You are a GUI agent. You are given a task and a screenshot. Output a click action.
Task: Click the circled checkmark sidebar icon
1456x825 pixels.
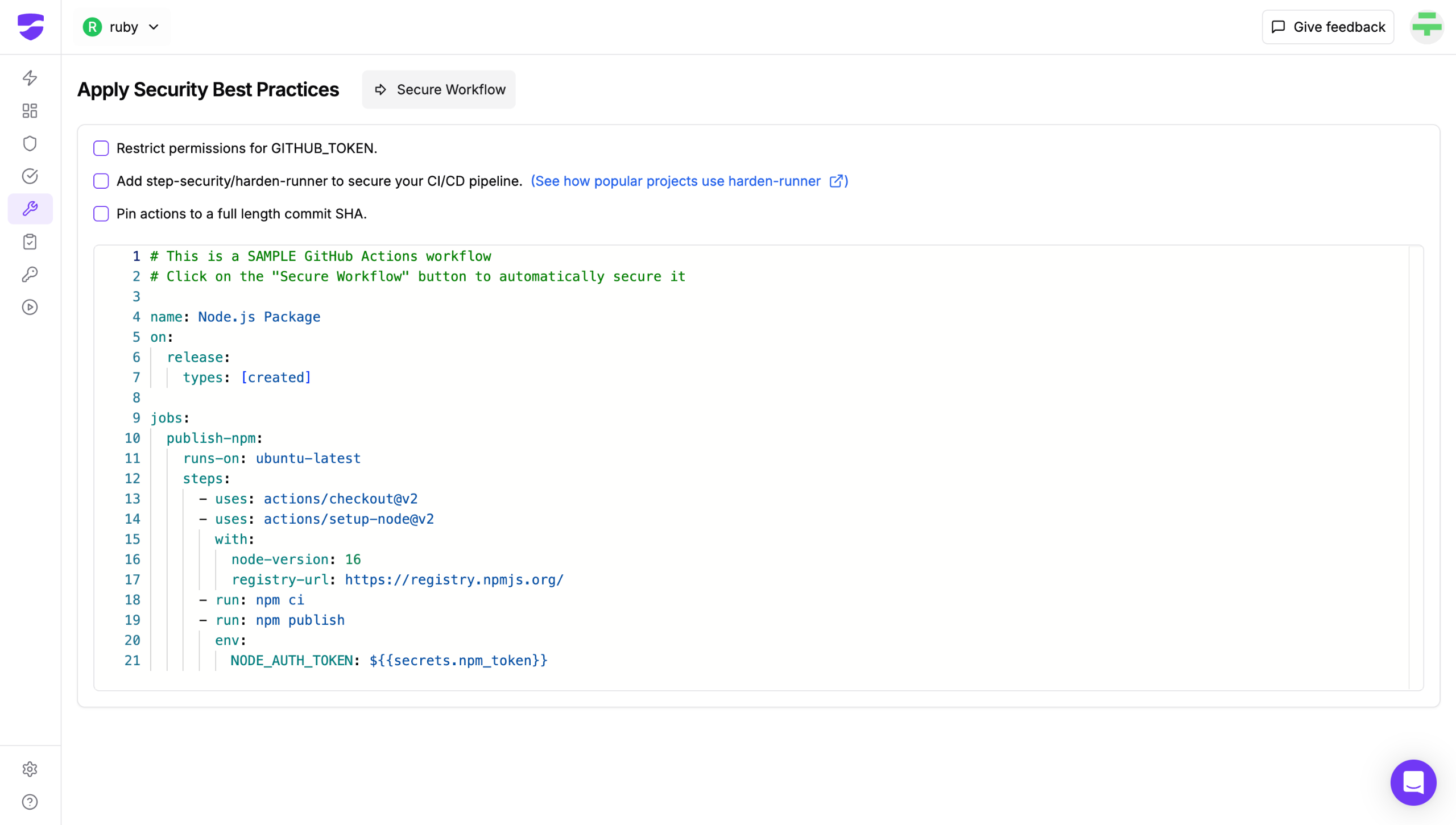click(30, 176)
